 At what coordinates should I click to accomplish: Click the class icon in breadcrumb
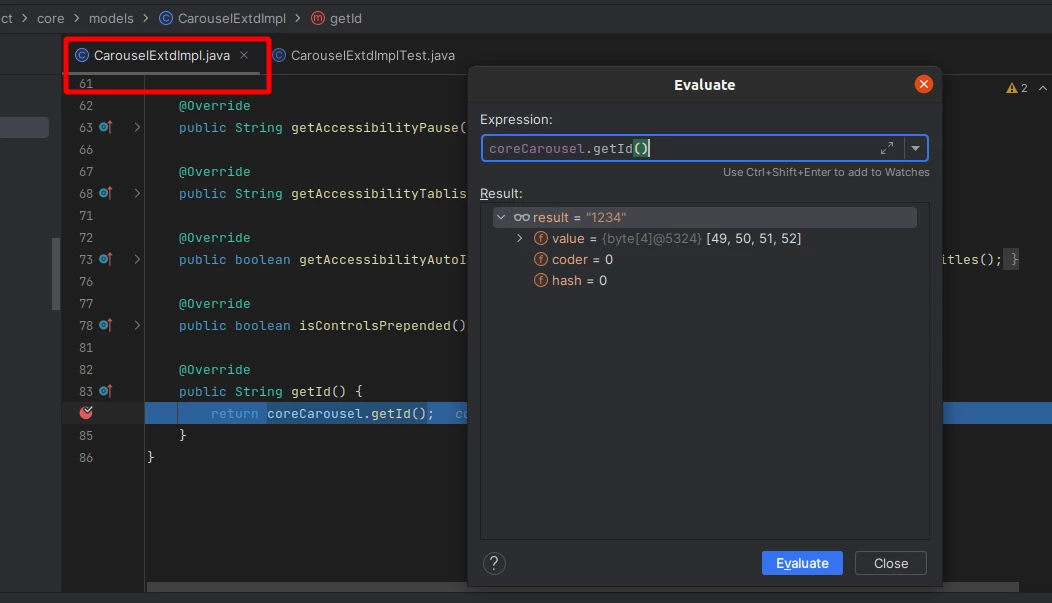166,19
